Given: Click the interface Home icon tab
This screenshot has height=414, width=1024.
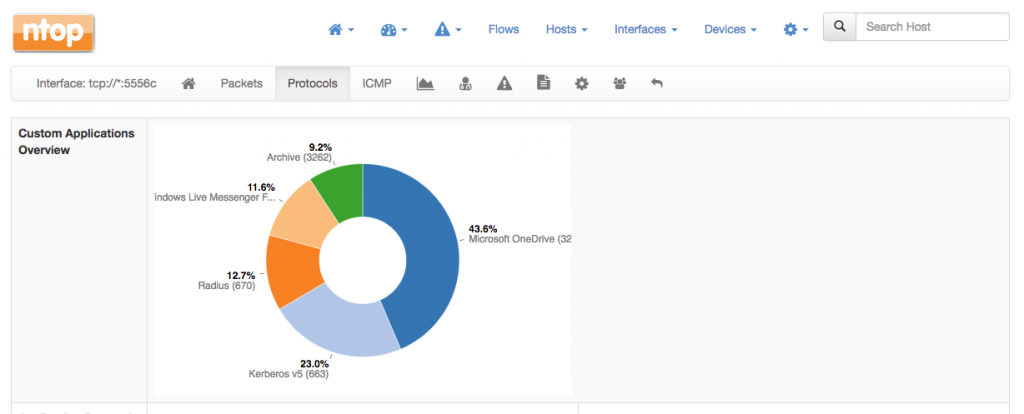Looking at the screenshot, I should coord(189,84).
